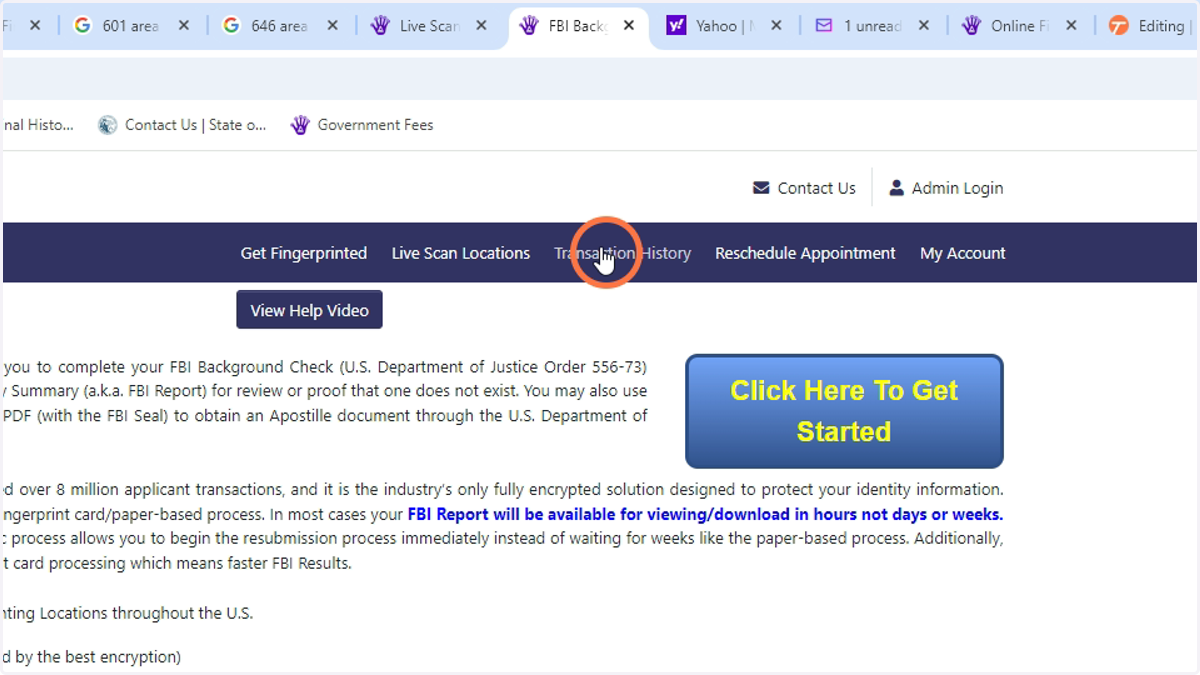Click the View Help Video button
The width and height of the screenshot is (1200, 675).
click(x=309, y=310)
